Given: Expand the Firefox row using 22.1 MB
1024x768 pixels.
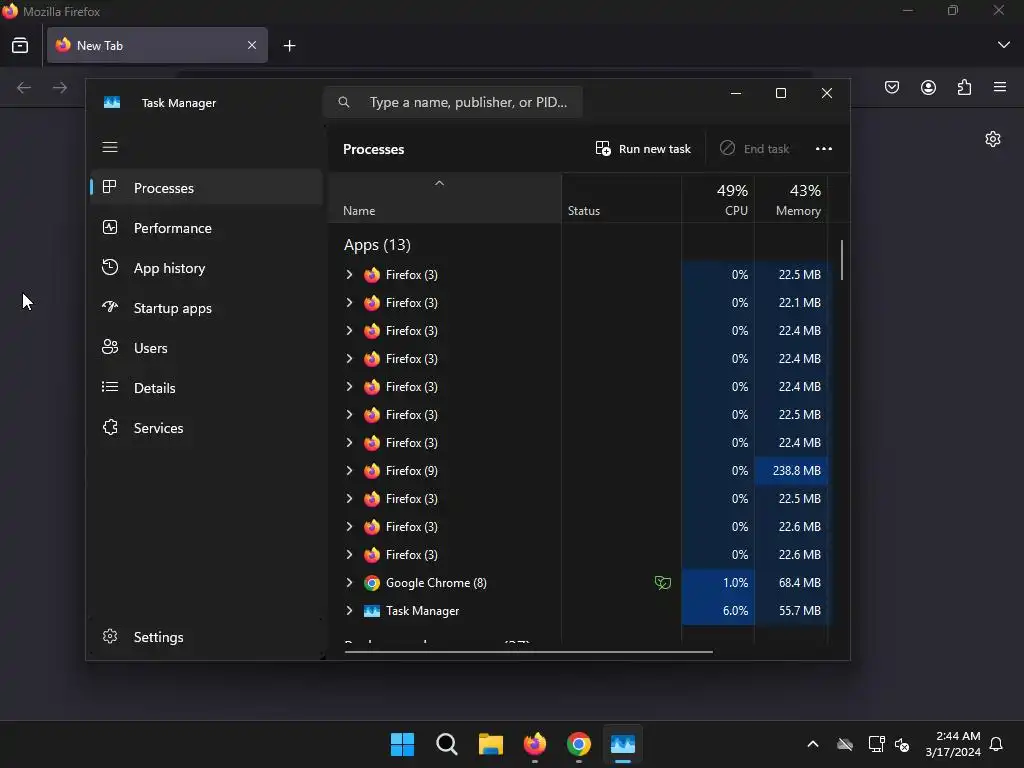Looking at the screenshot, I should coord(349,303).
